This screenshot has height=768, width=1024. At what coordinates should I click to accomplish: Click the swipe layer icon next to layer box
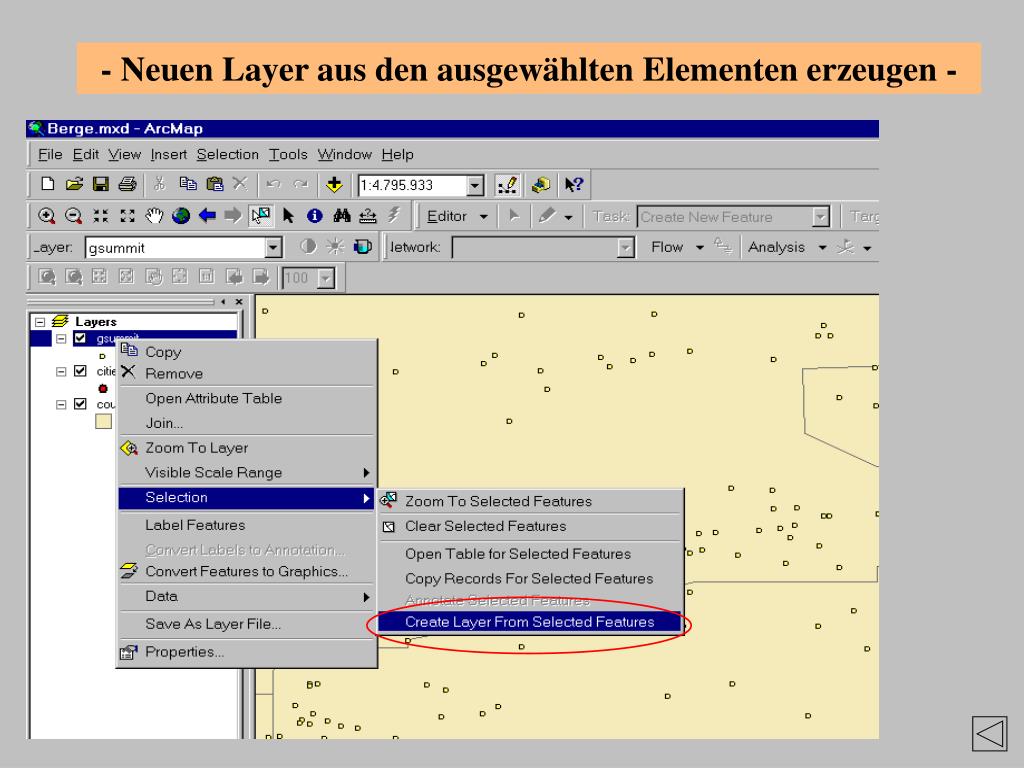[362, 247]
